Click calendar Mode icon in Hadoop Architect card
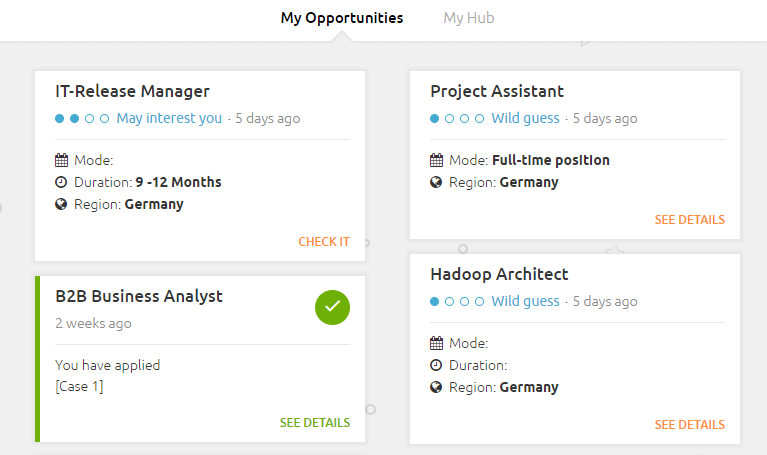Image resolution: width=767 pixels, height=455 pixels. tap(436, 343)
